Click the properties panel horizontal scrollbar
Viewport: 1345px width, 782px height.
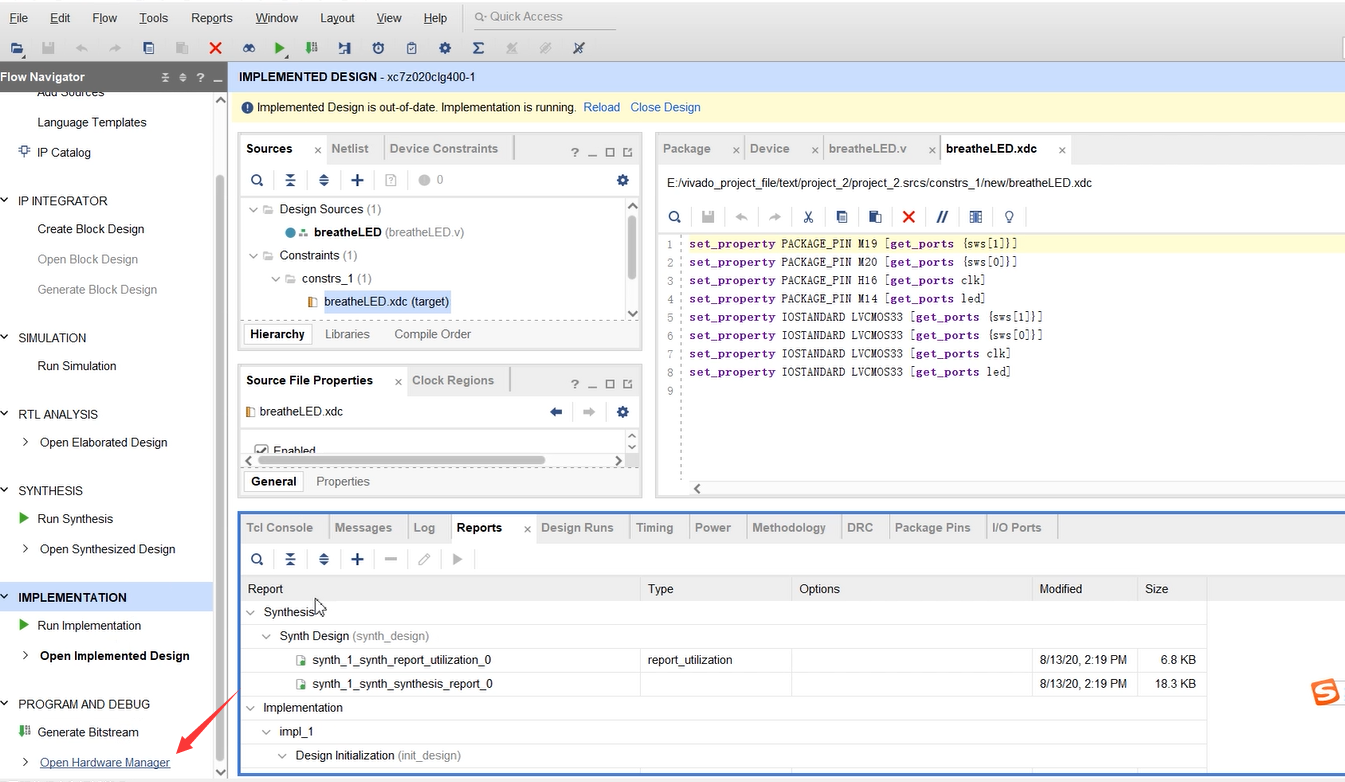pyautogui.click(x=402, y=460)
